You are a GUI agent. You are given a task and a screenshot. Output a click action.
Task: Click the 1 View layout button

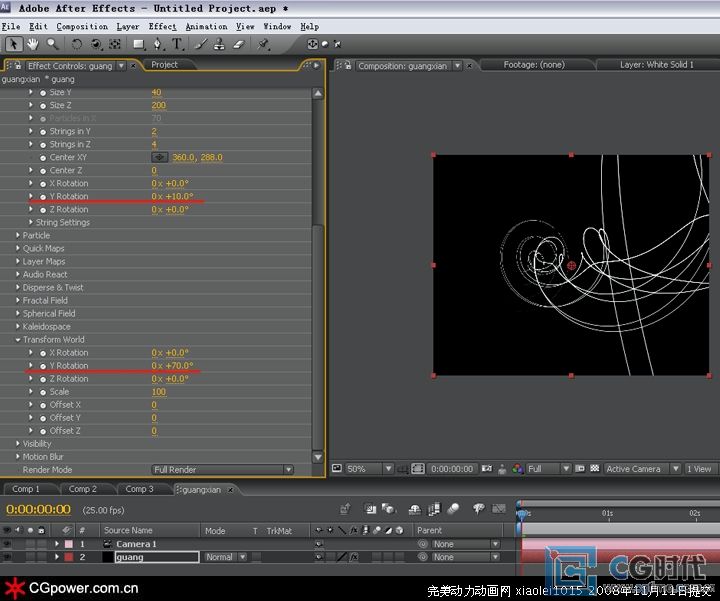(x=699, y=469)
